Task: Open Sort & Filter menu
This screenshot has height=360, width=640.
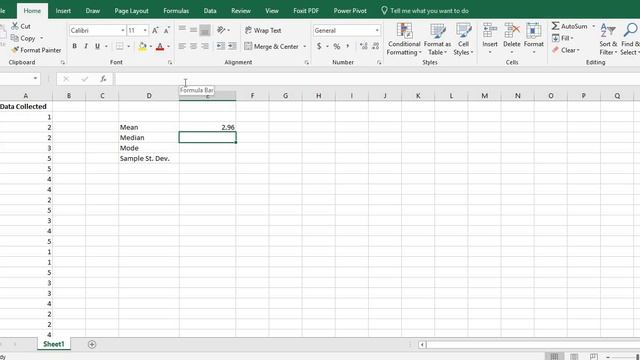Action: tap(608, 39)
